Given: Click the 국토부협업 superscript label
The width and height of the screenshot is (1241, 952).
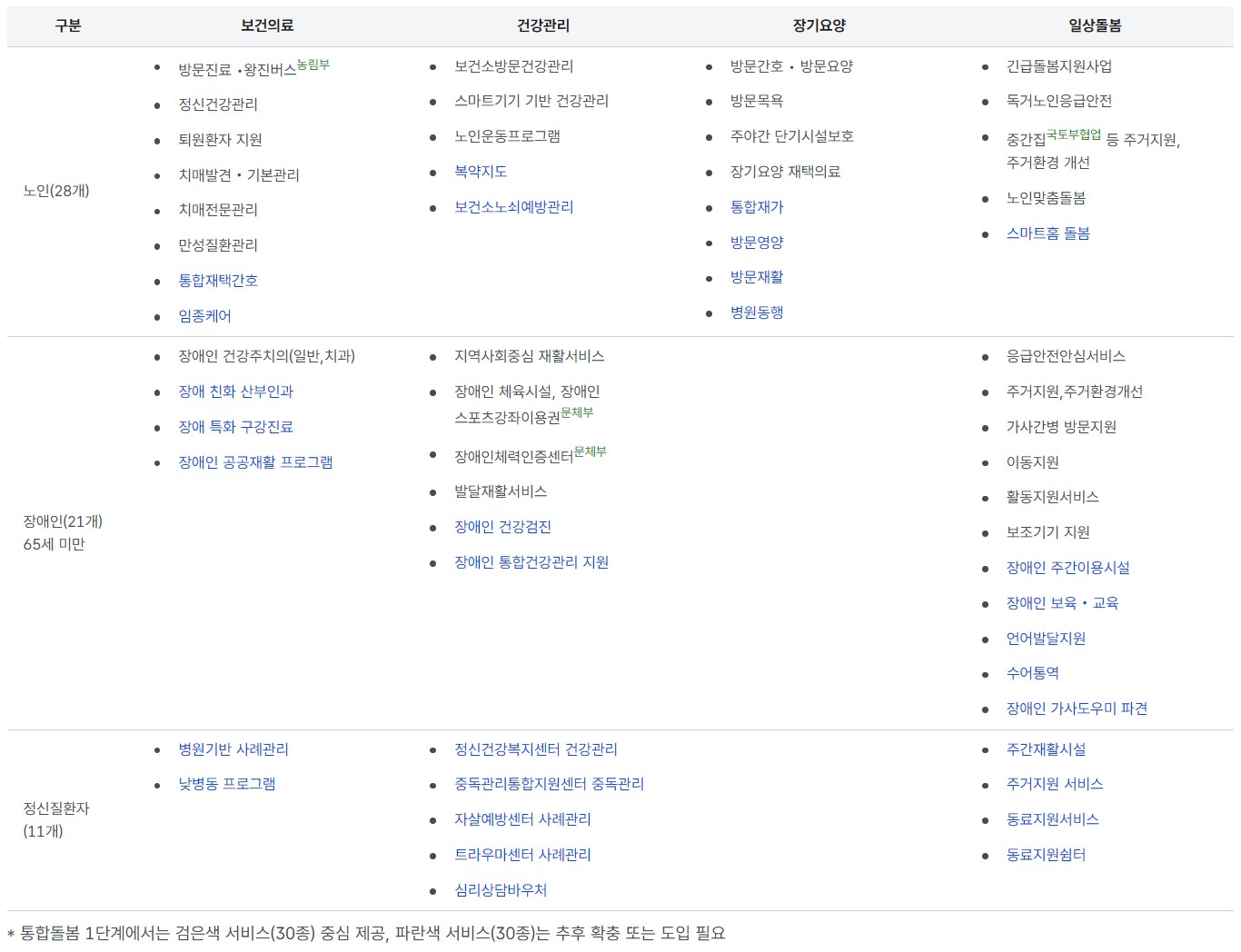Looking at the screenshot, I should click(1073, 134).
